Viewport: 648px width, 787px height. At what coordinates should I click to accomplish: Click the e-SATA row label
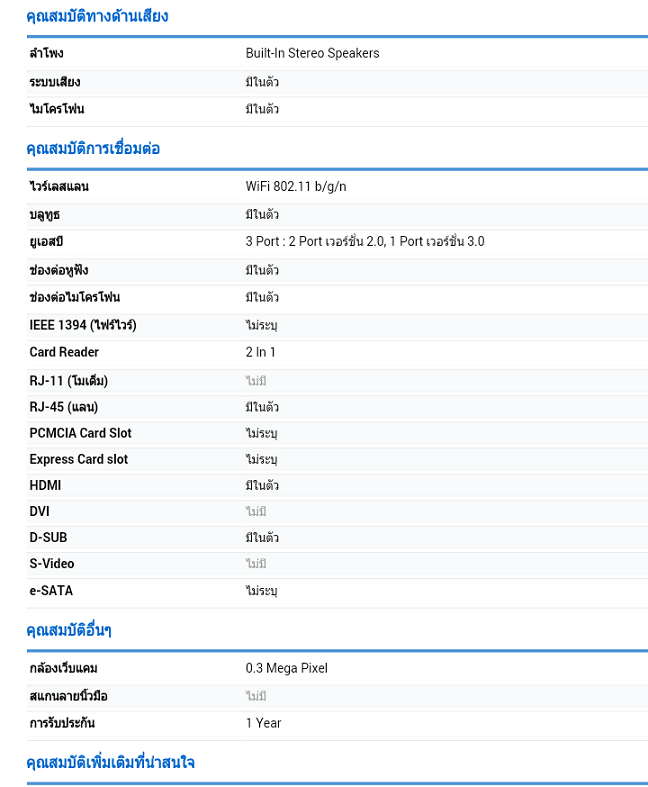click(51, 590)
